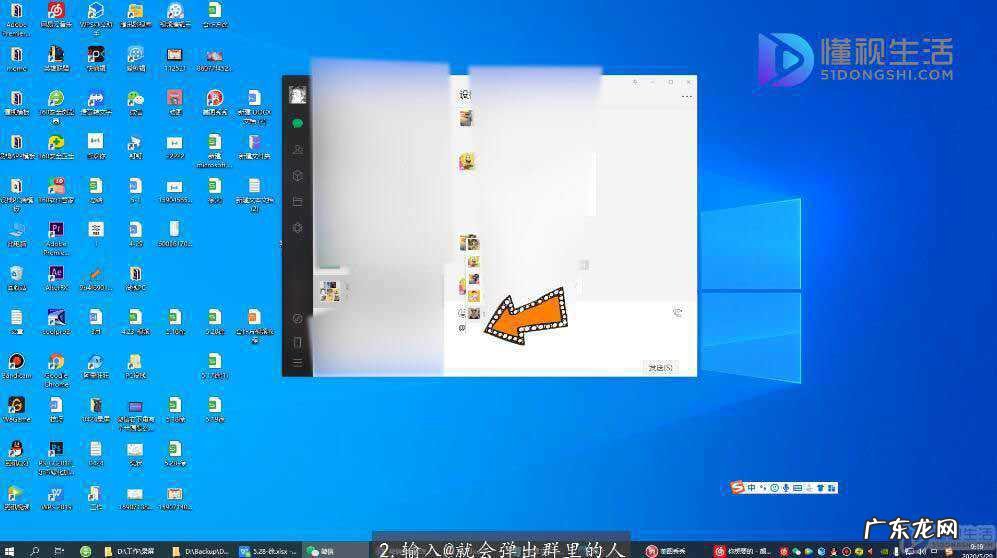Open chat info via three-dots button
This screenshot has height=558, width=997.
point(686,97)
